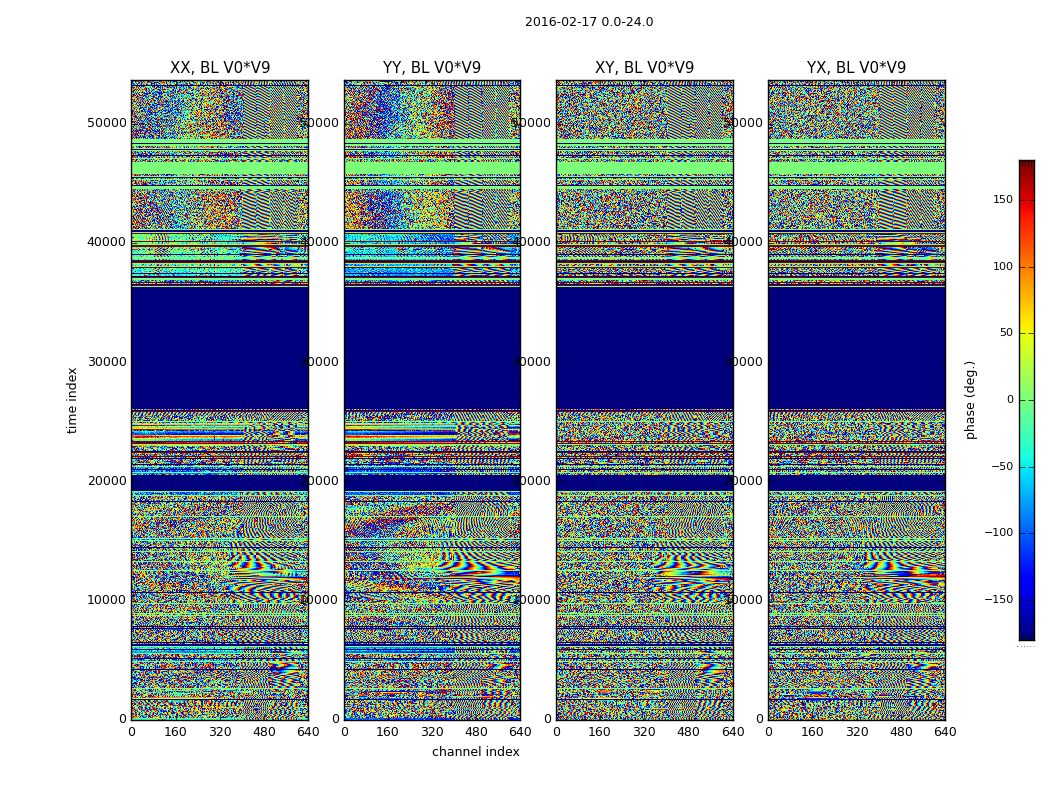
Task: Click the XX polarization heatmap panel
Action: [x=220, y=400]
